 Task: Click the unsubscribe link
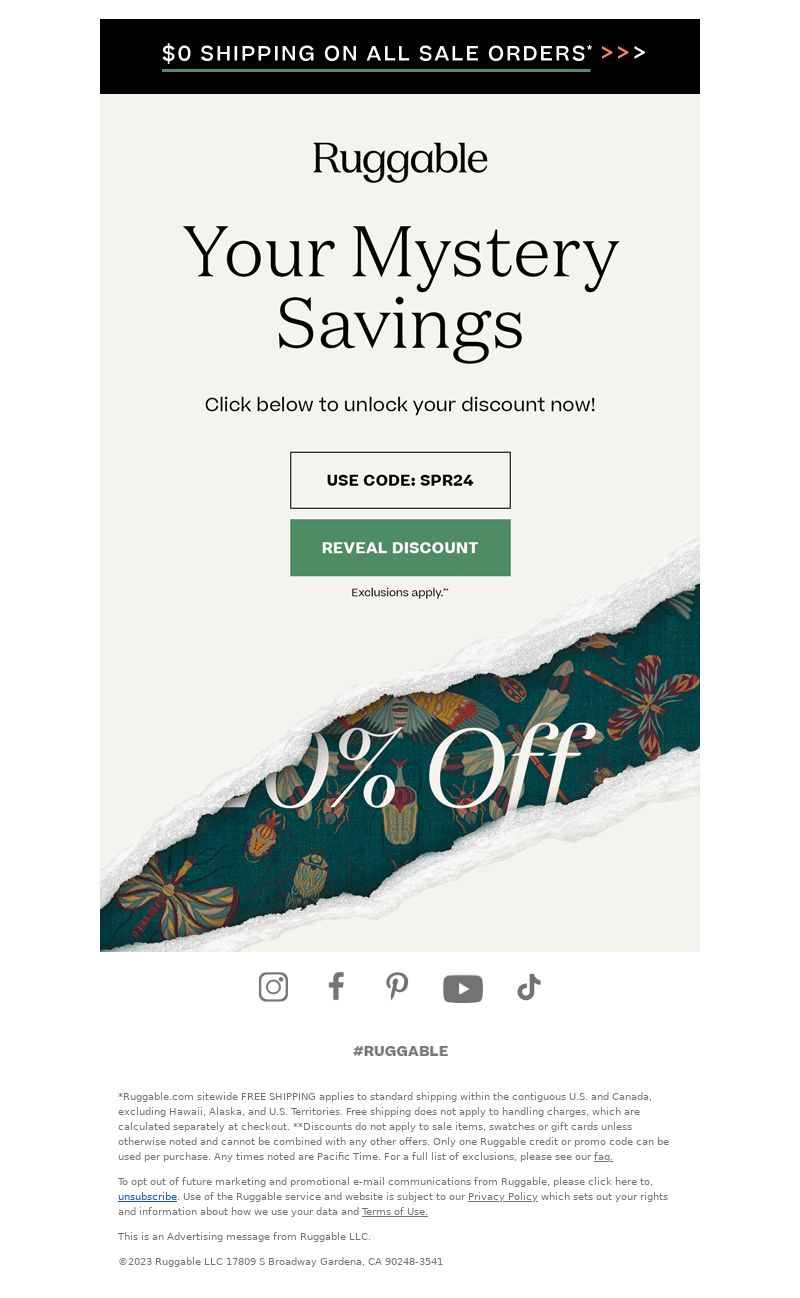pyautogui.click(x=147, y=1197)
